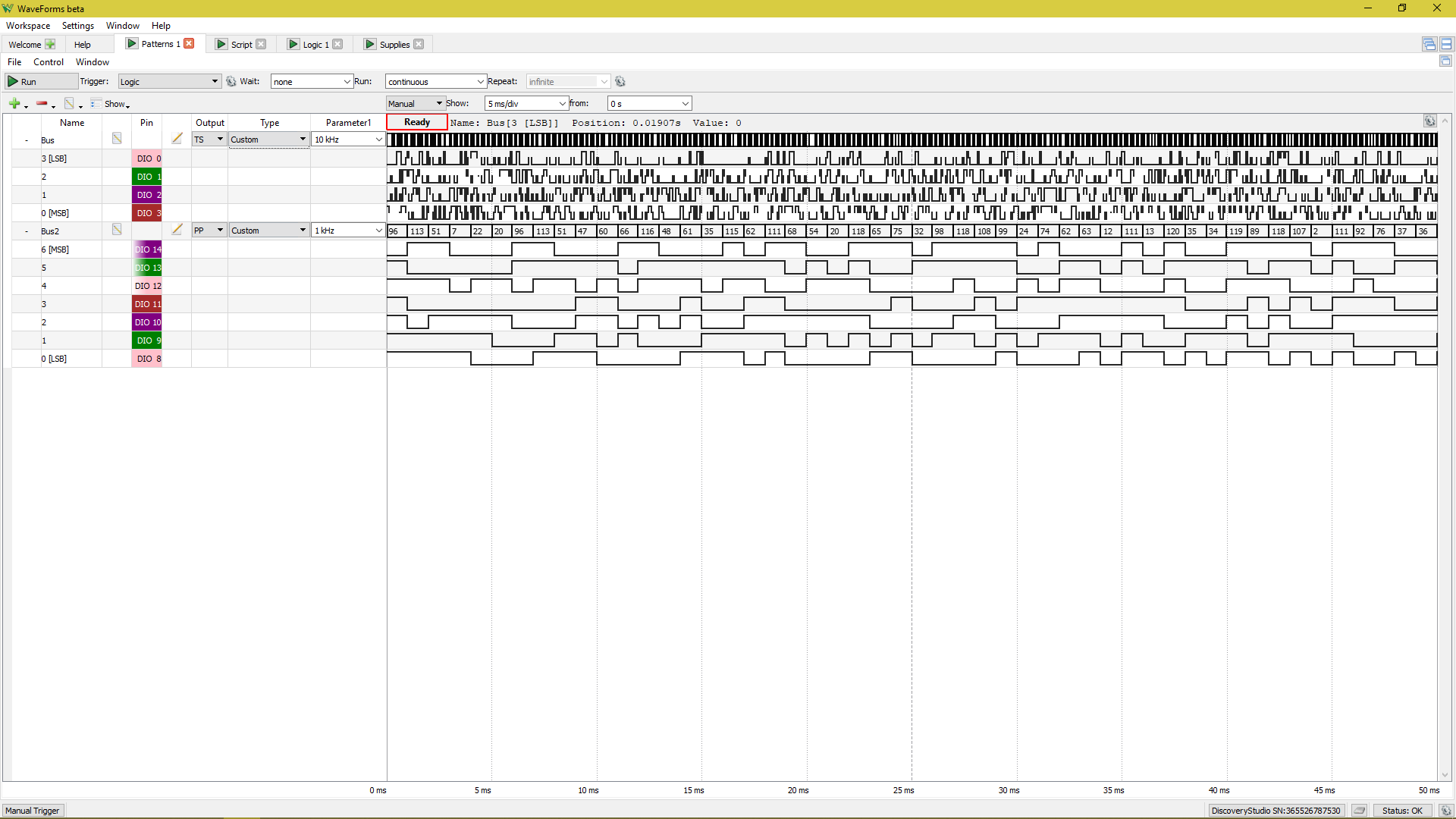The image size is (1456, 819).
Task: Click the red minus Remove signal icon
Action: click(42, 104)
